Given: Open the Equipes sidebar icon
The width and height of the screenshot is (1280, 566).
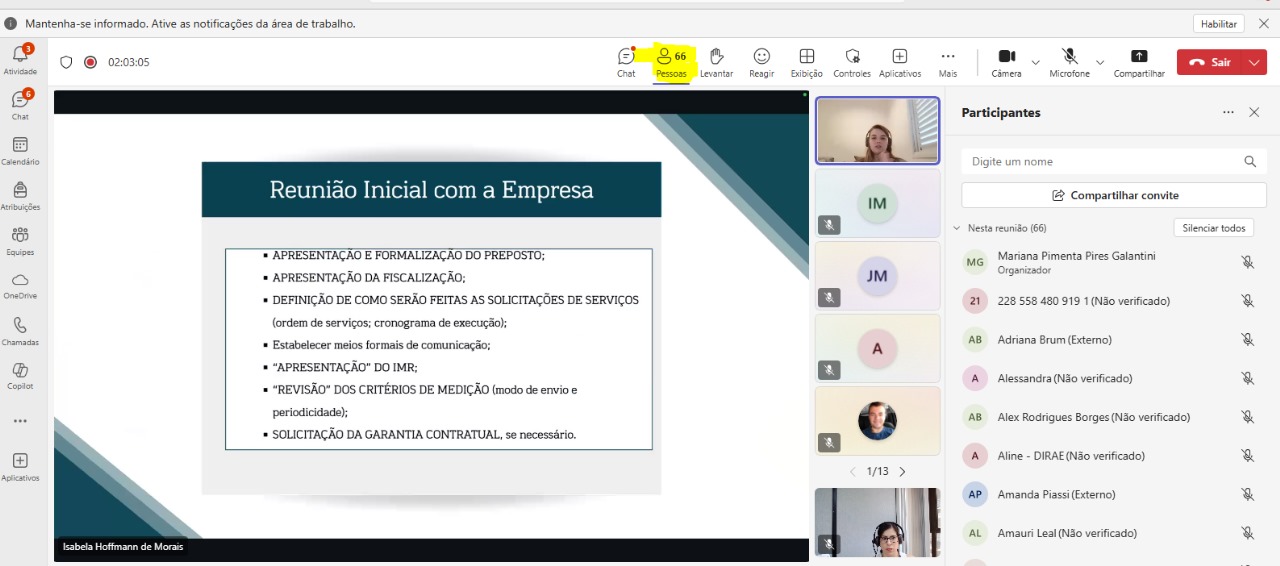Looking at the screenshot, I should (x=20, y=240).
